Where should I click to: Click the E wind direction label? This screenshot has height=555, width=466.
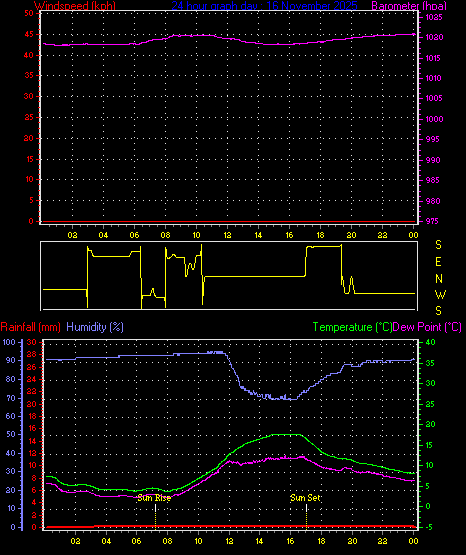click(x=438, y=262)
